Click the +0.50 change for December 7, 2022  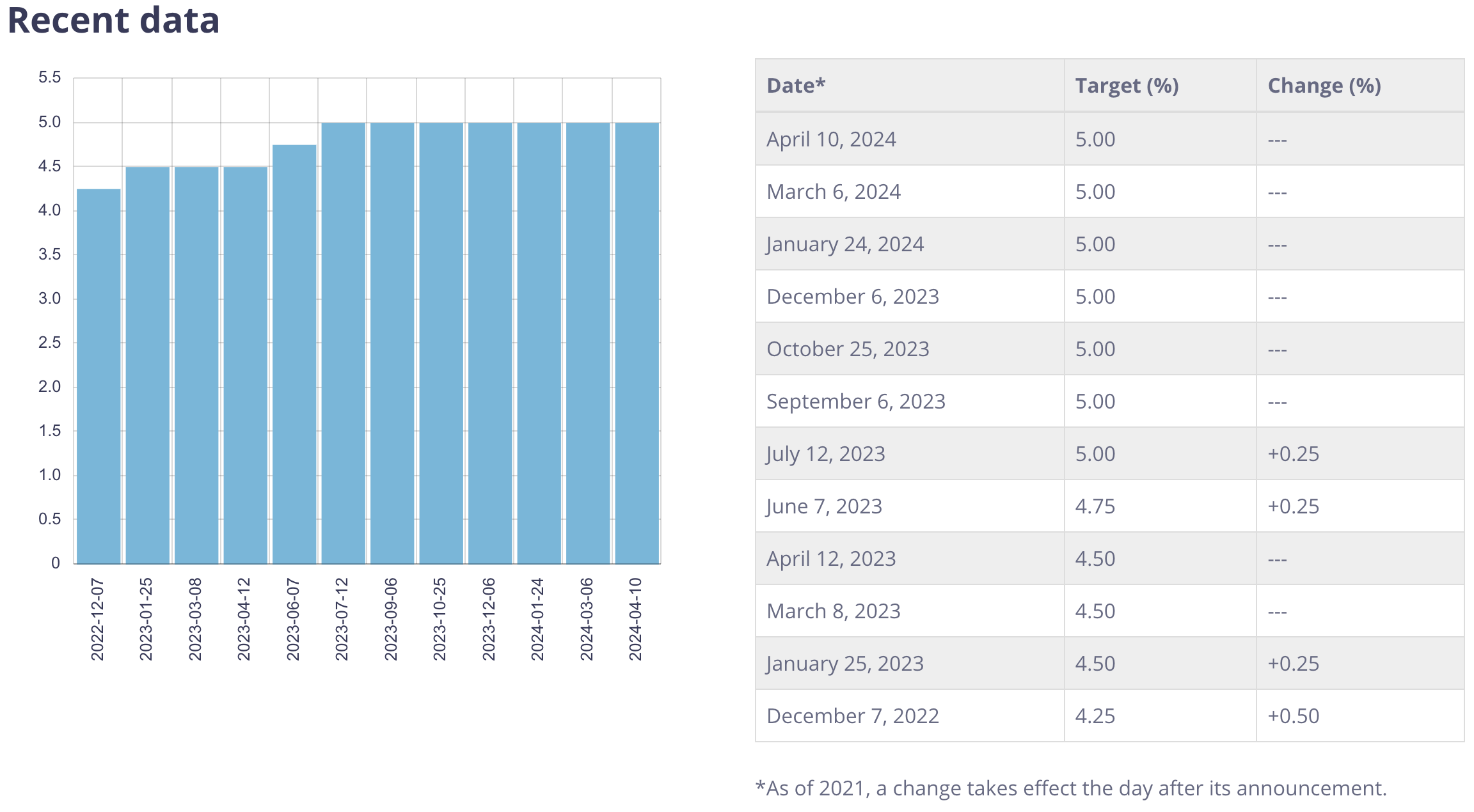(1293, 716)
